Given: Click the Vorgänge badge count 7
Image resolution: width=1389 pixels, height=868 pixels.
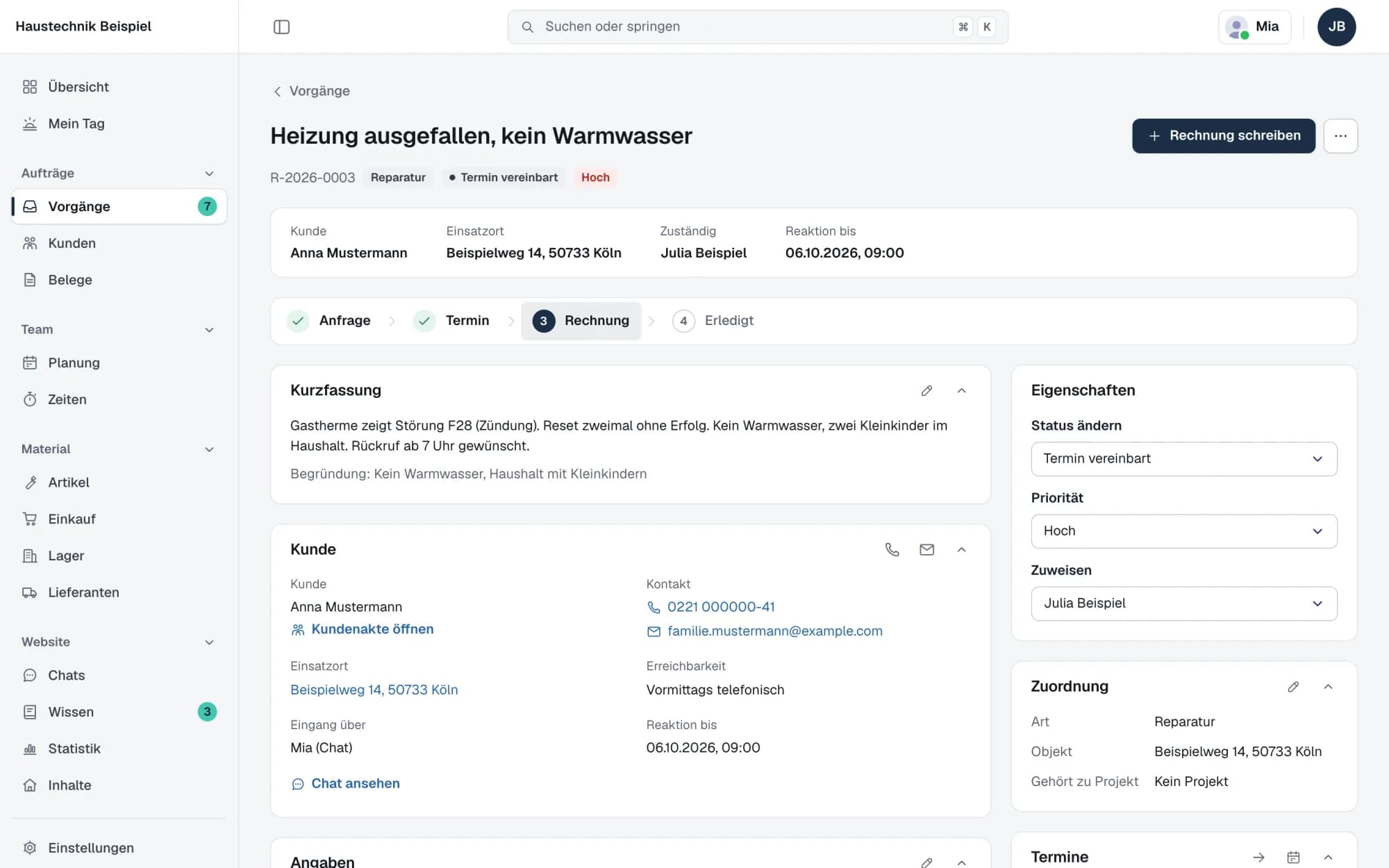Looking at the screenshot, I should [207, 206].
